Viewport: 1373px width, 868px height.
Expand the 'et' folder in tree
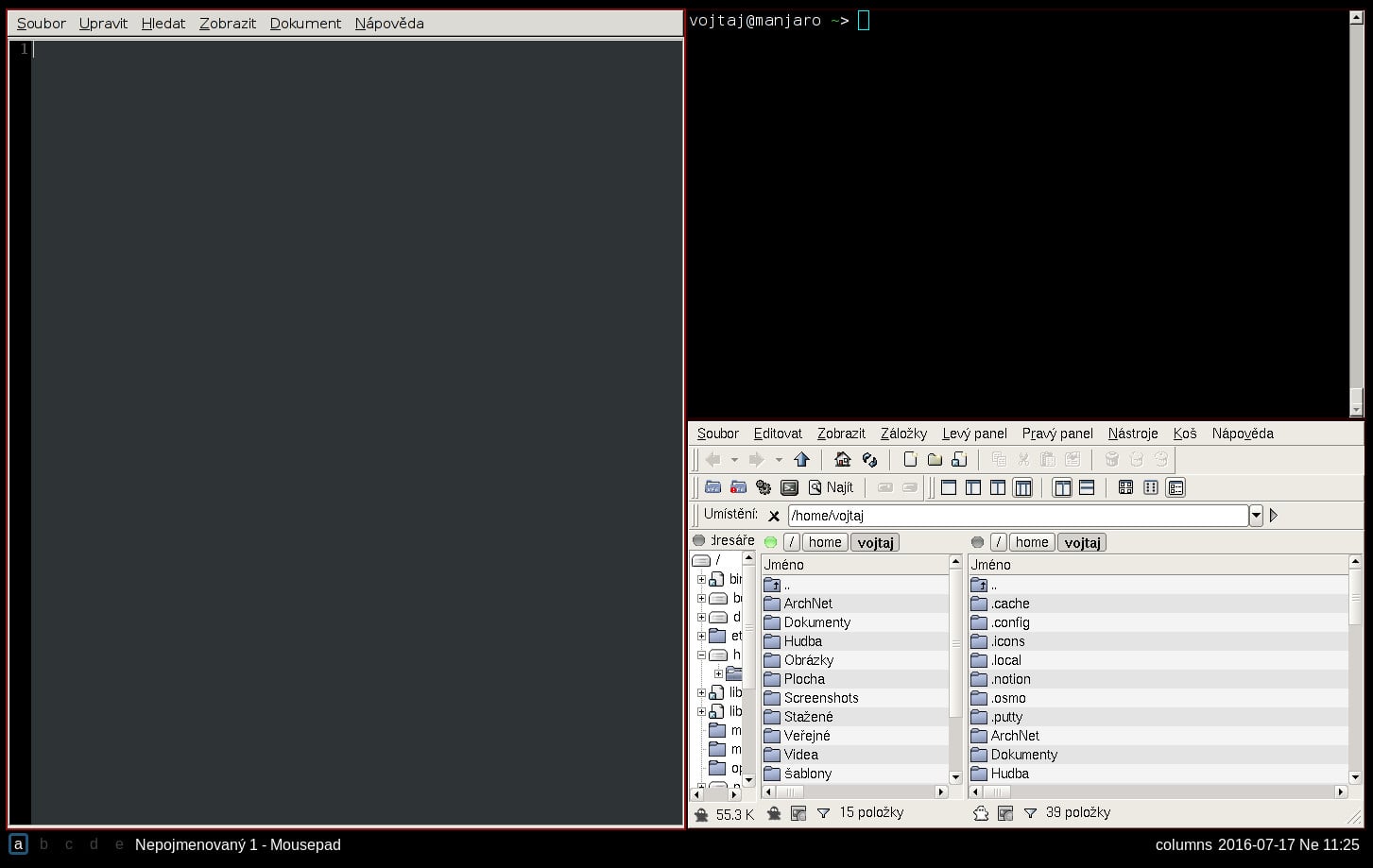point(701,637)
